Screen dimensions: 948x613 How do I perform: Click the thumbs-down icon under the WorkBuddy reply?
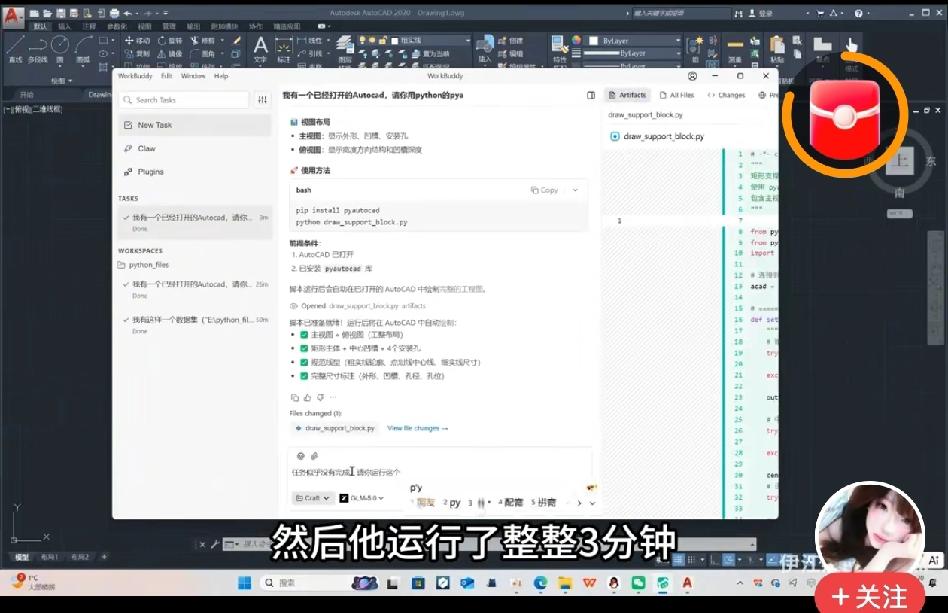(320, 397)
